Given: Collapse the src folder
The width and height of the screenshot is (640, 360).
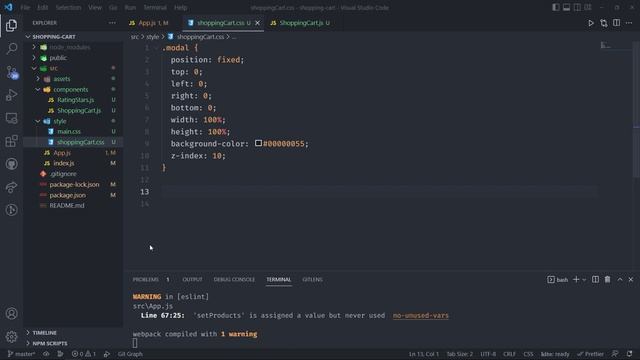Looking at the screenshot, I should click(35, 69).
